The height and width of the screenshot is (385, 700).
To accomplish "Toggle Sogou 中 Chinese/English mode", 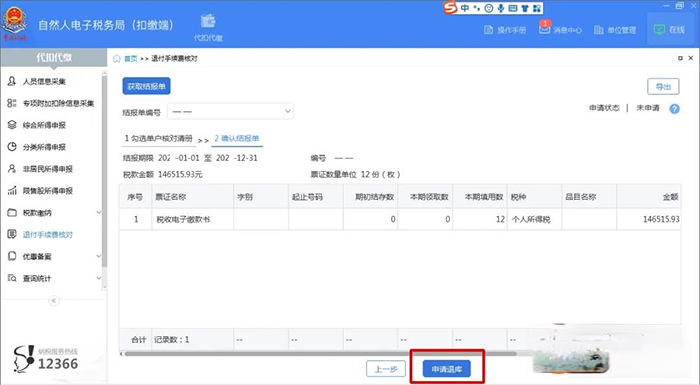I will [465, 8].
